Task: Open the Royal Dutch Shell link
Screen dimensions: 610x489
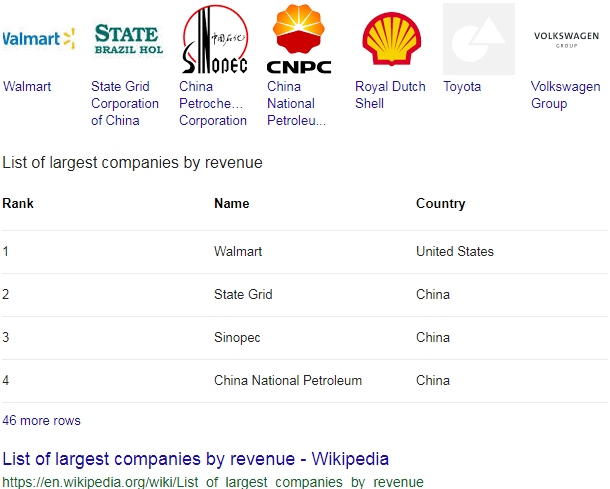Action: click(390, 95)
